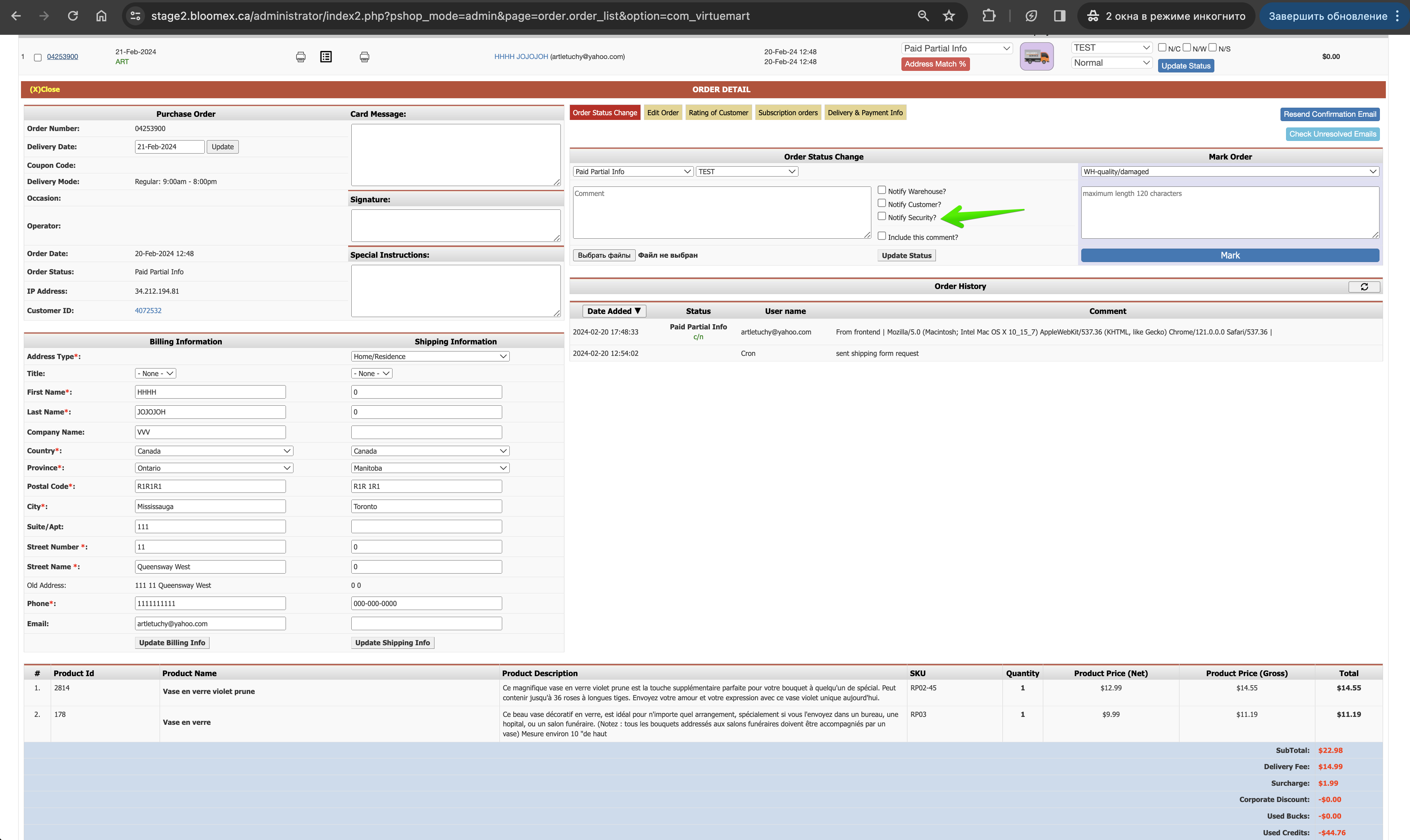Reload the browser page
Viewport: 1410px width, 840px height.
tap(73, 16)
